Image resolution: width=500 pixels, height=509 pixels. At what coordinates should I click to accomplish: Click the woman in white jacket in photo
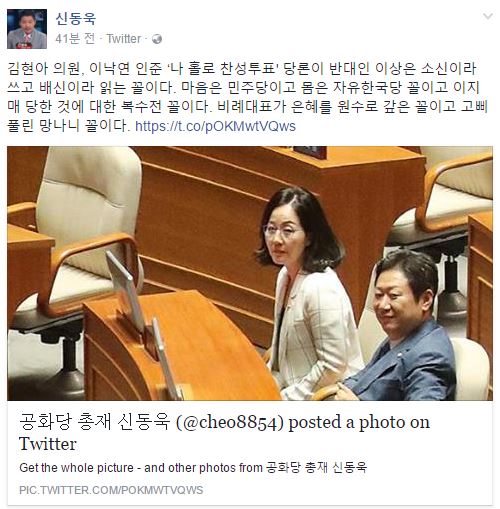point(307,293)
